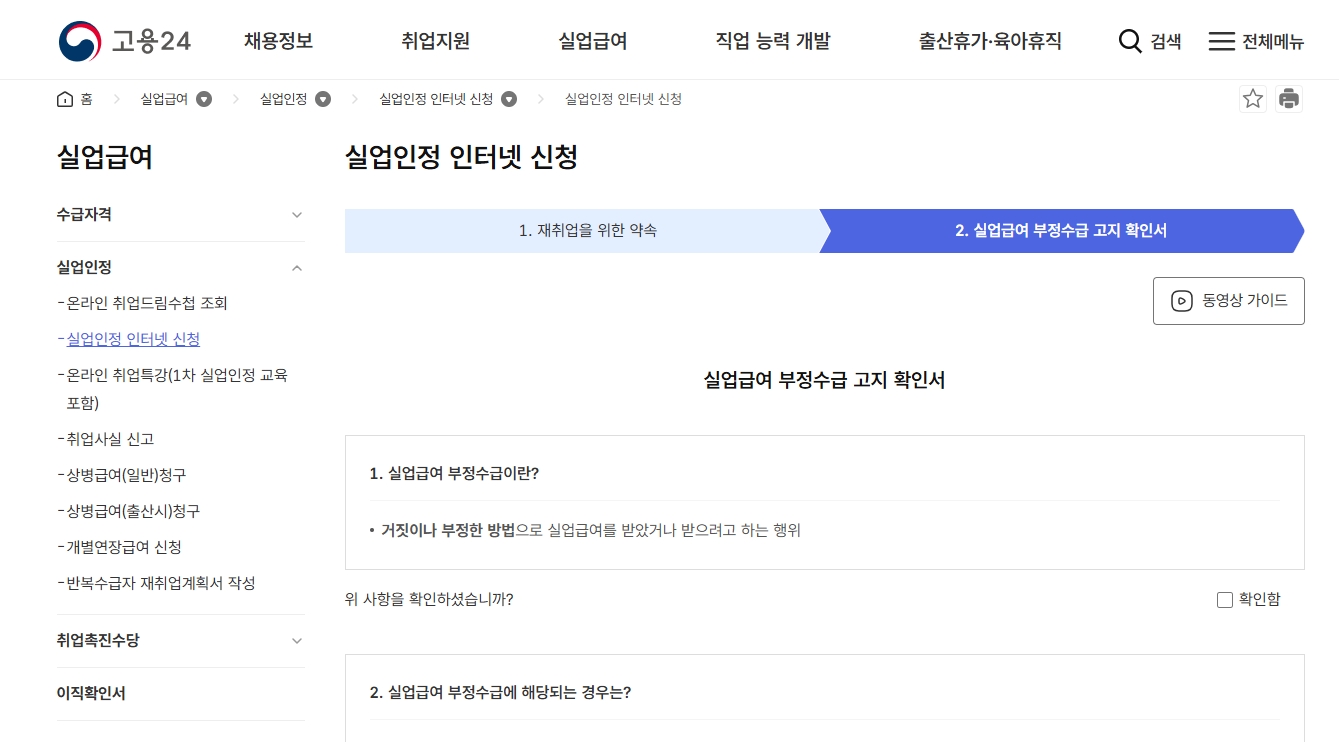Select 채용정보 from the top menu

pyautogui.click(x=277, y=40)
